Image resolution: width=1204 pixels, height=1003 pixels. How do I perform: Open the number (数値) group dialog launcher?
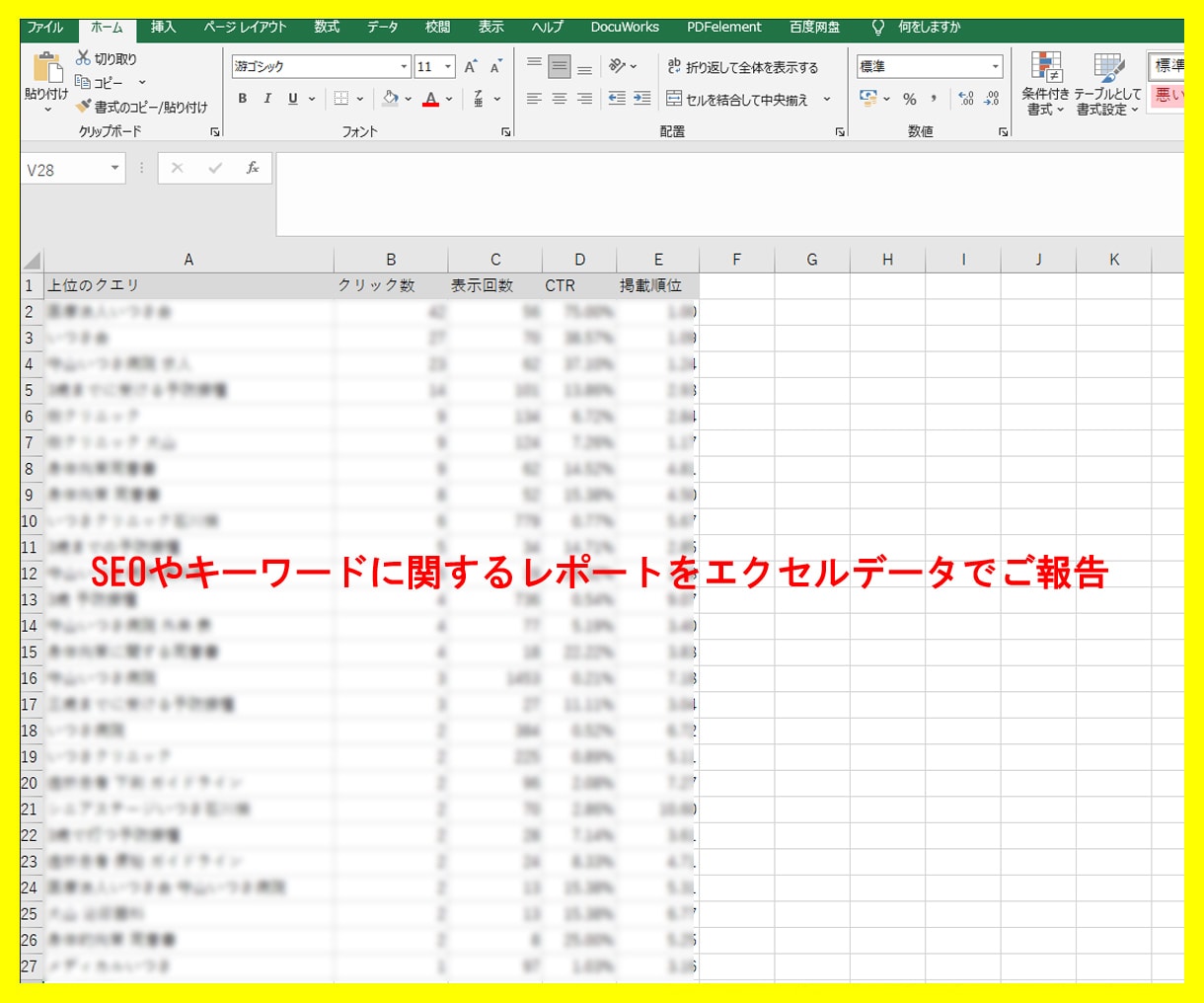(x=1004, y=131)
